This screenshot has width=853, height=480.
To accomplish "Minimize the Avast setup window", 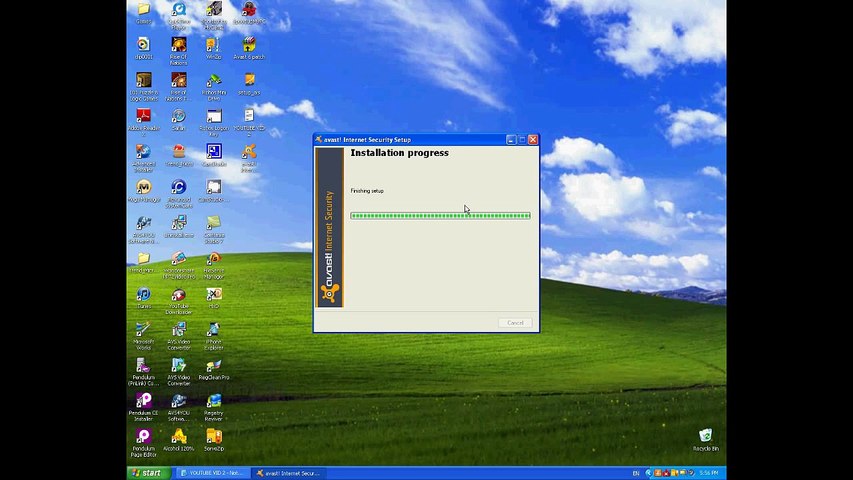I will coord(511,140).
